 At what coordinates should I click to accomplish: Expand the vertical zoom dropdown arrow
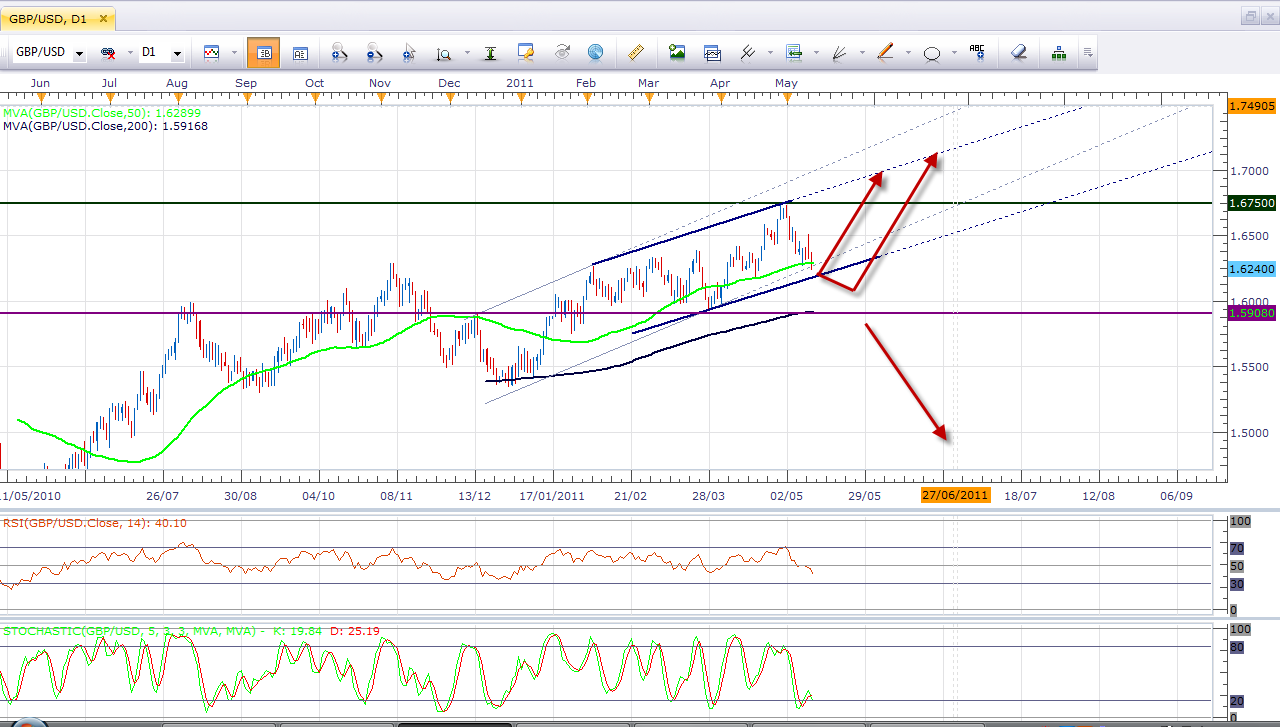click(465, 53)
